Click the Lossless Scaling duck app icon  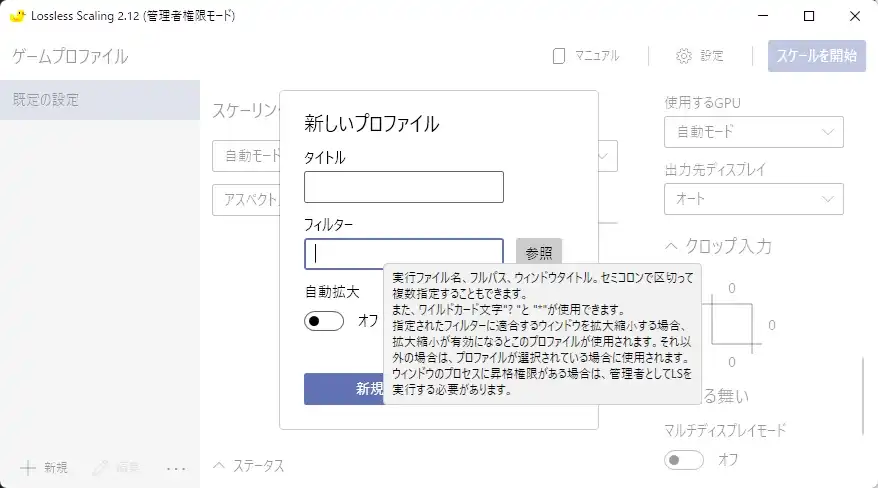pos(16,16)
